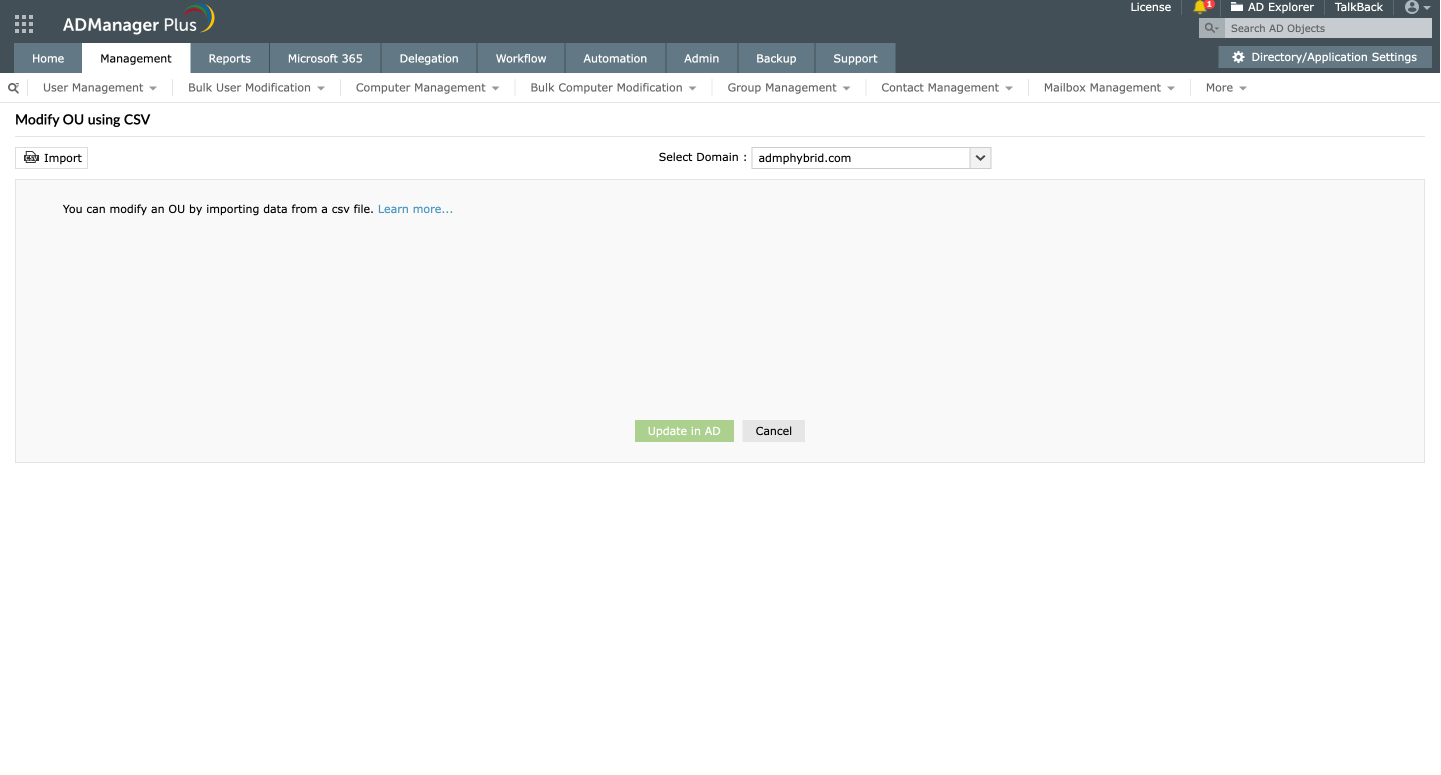The image size is (1441, 775).
Task: Expand the User Management dropdown
Action: tap(100, 88)
